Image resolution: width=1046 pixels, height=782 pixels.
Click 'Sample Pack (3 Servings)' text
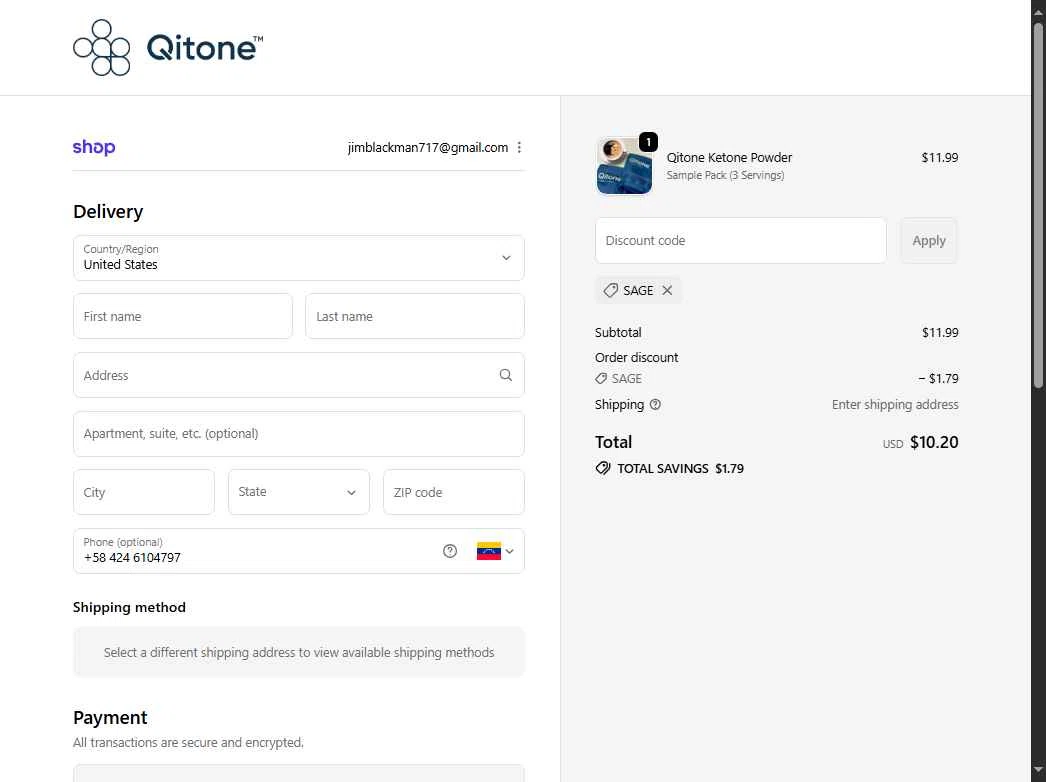pos(725,175)
